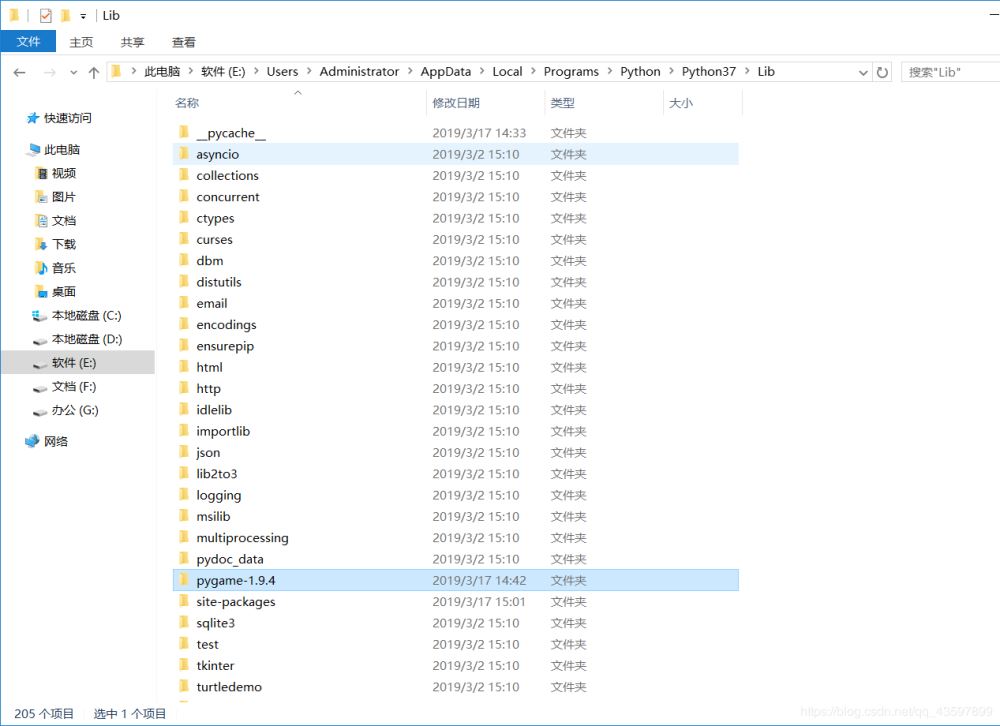Expand the address bar history dropdown
Screen dimensions: 1000x726
click(x=863, y=73)
